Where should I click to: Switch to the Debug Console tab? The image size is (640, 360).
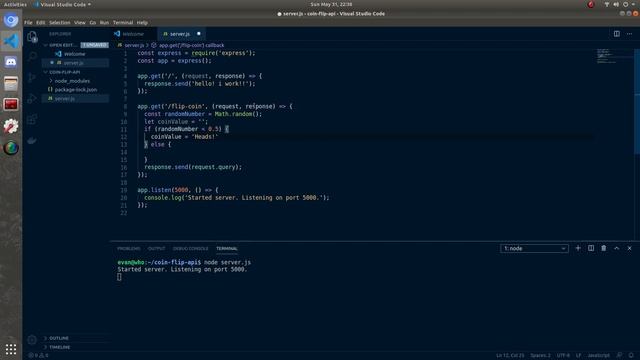(x=190, y=249)
